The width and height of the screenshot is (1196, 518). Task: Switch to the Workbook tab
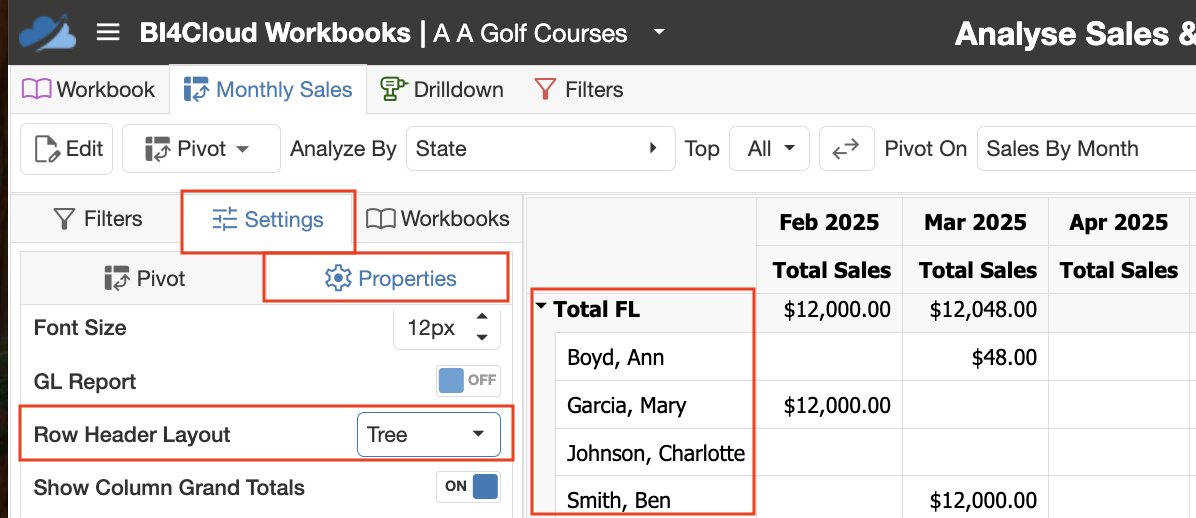click(x=88, y=89)
